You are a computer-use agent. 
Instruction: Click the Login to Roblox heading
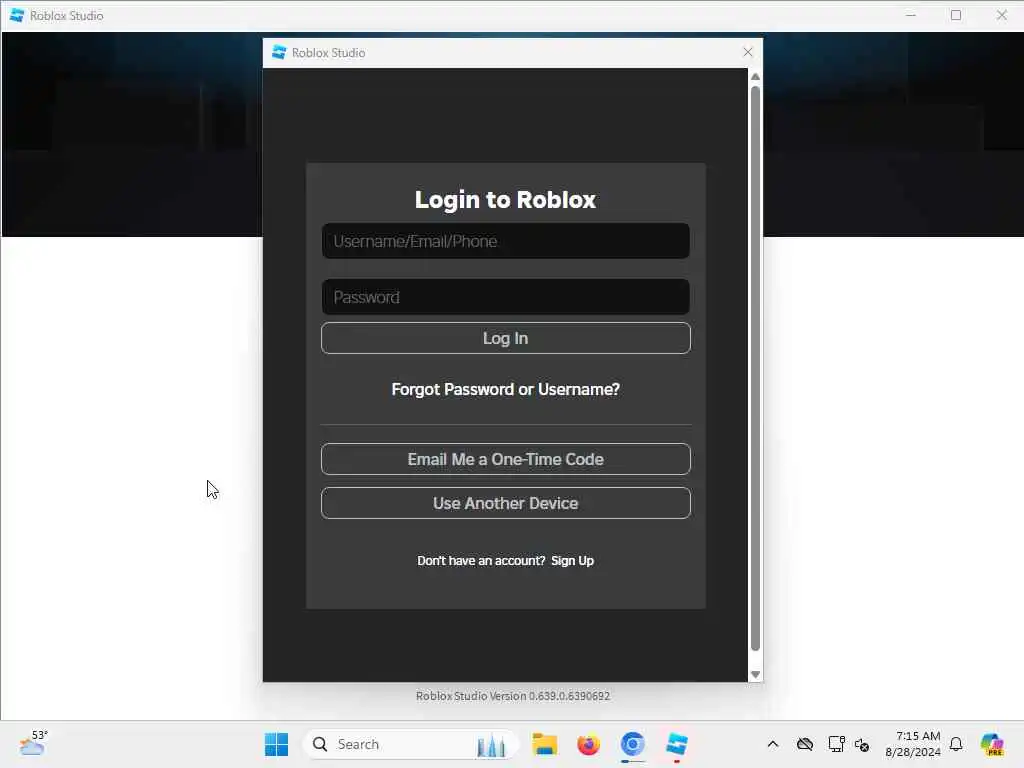pyautogui.click(x=505, y=200)
